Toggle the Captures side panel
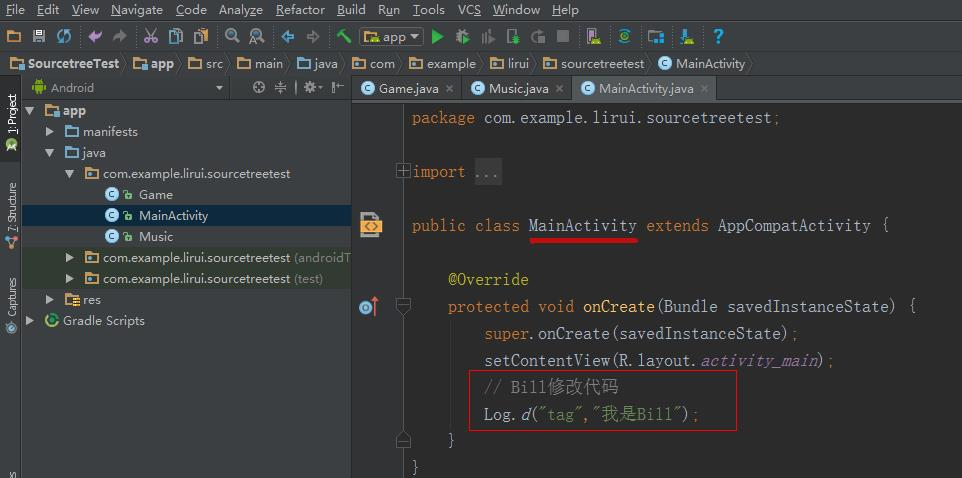The width and height of the screenshot is (962, 478). [11, 306]
